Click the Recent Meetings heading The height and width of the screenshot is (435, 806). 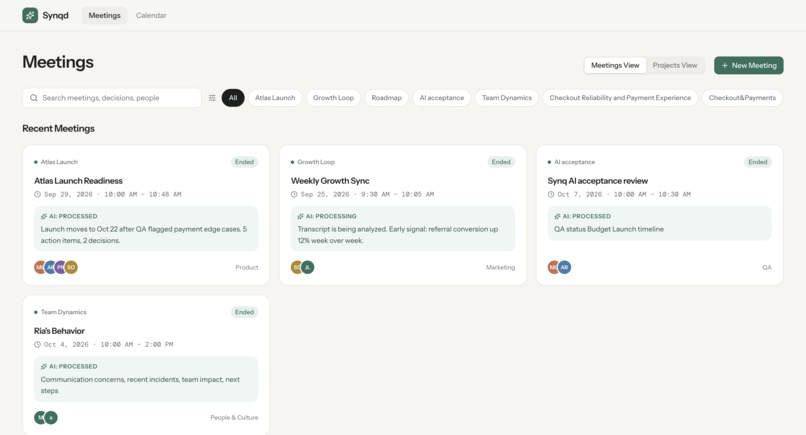(58, 129)
